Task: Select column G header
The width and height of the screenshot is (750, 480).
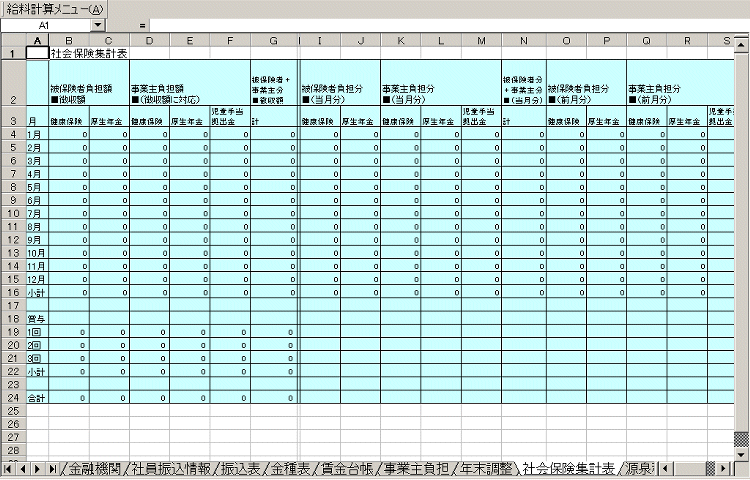Action: pyautogui.click(x=273, y=40)
